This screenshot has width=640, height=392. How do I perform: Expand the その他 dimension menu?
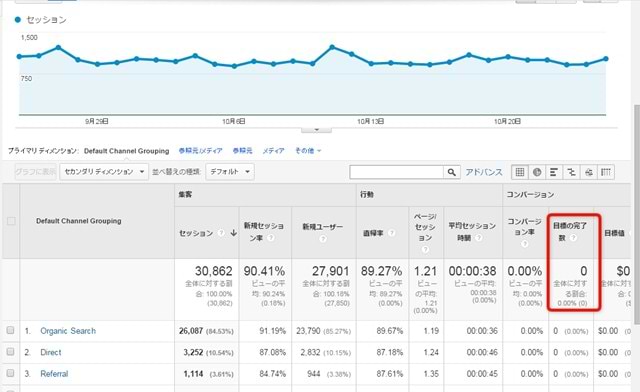(x=308, y=151)
